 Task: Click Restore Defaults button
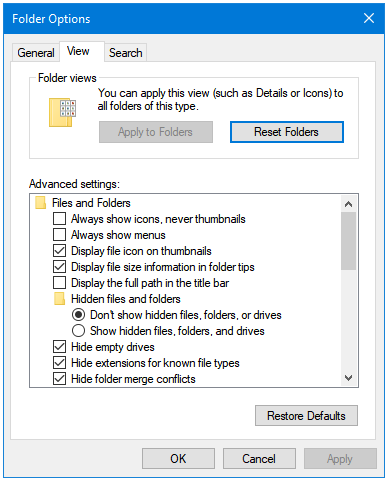[x=306, y=416]
